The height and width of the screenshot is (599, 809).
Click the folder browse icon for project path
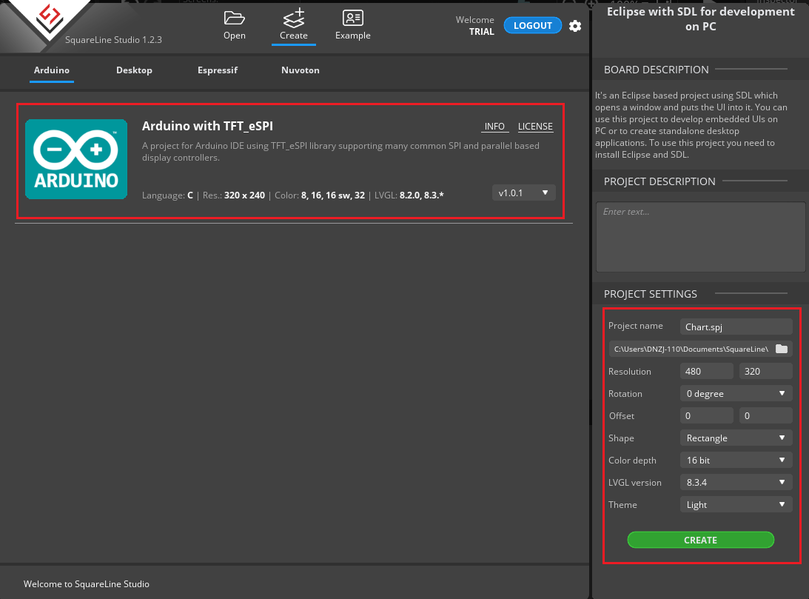click(781, 349)
